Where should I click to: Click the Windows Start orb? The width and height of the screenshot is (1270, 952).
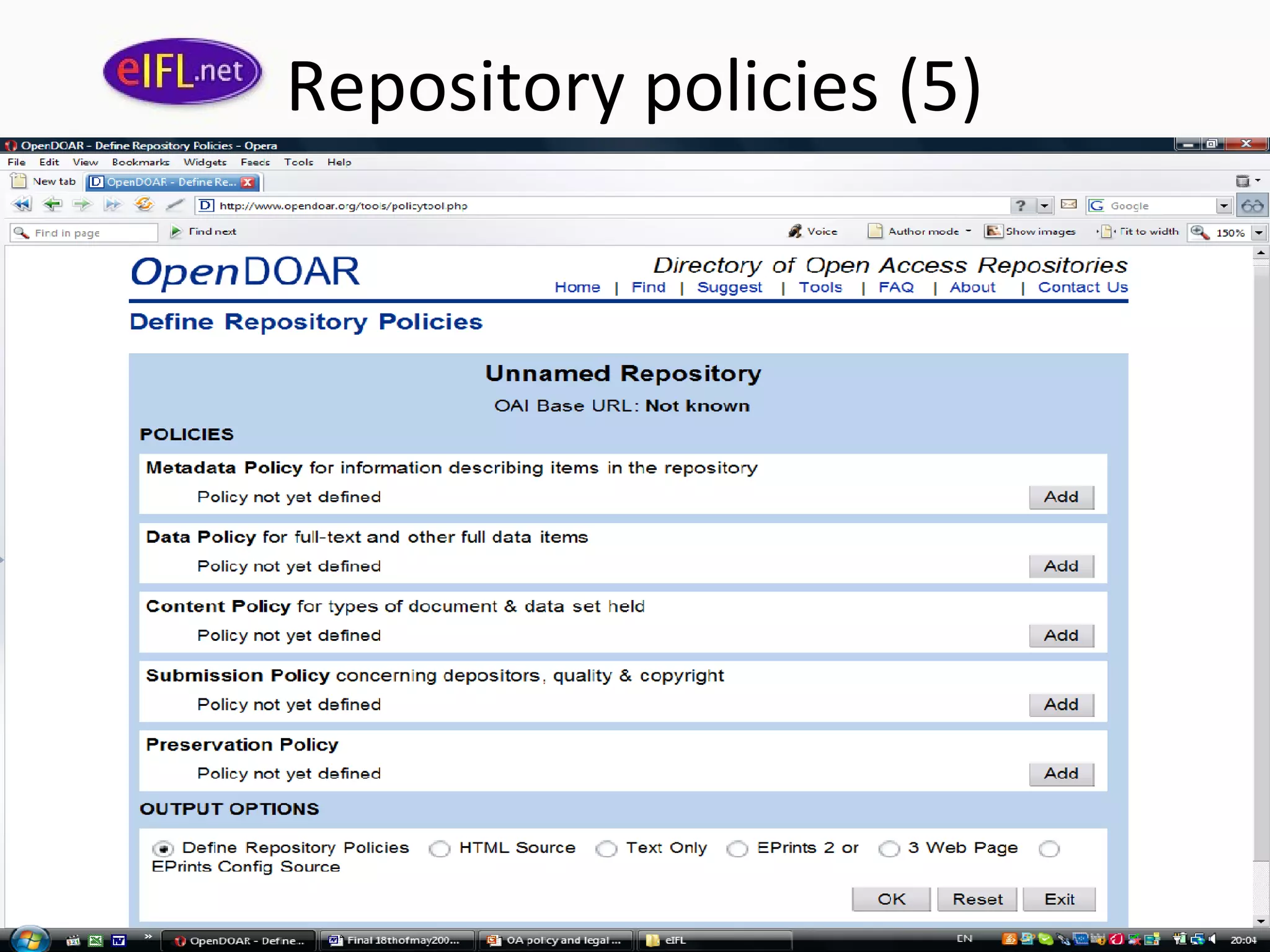click(29, 940)
